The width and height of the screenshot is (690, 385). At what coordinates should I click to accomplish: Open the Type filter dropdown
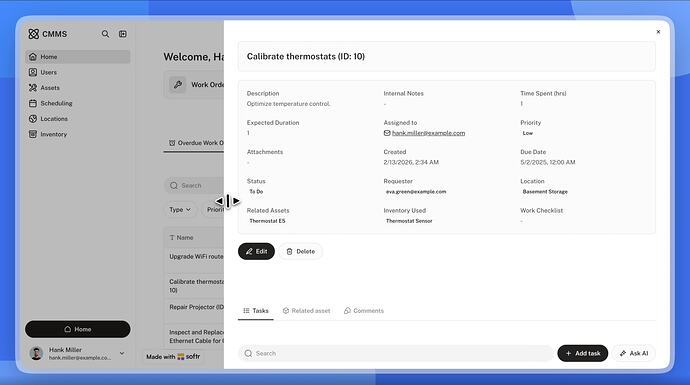pos(180,210)
